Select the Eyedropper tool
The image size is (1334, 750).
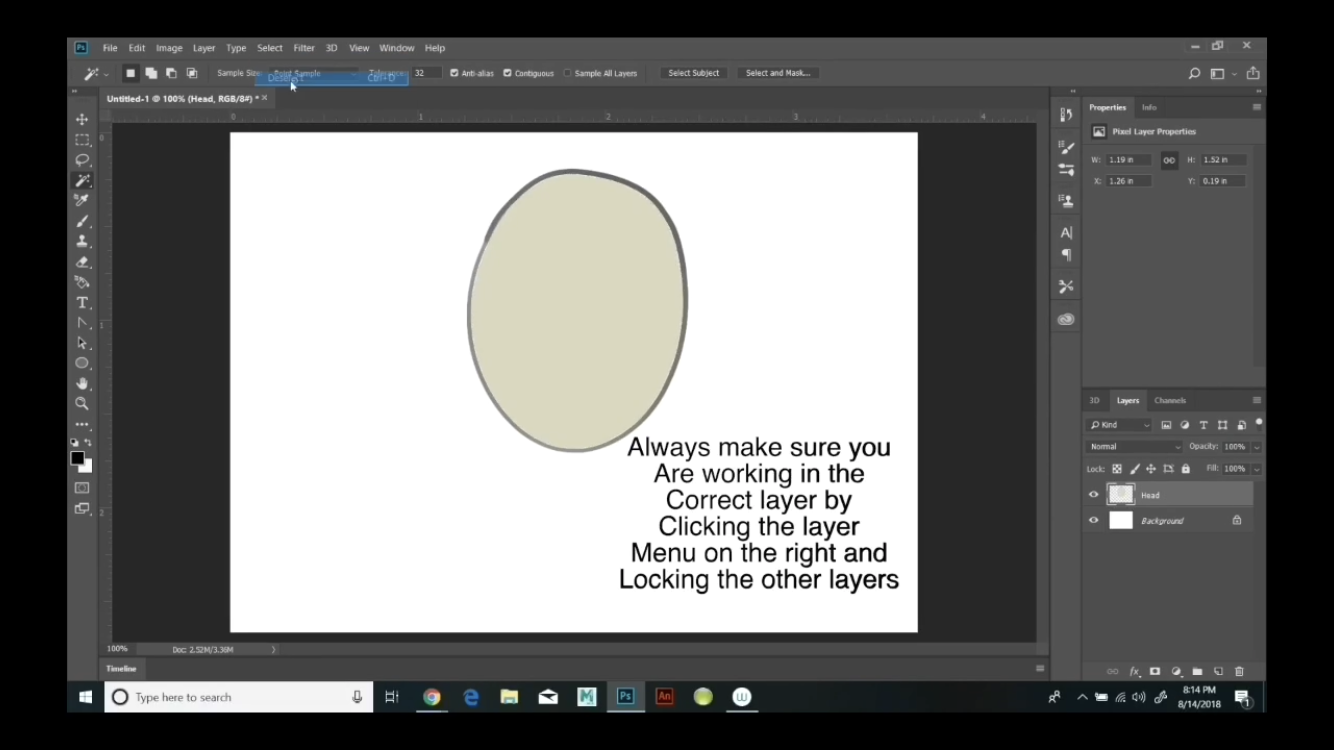coord(83,200)
